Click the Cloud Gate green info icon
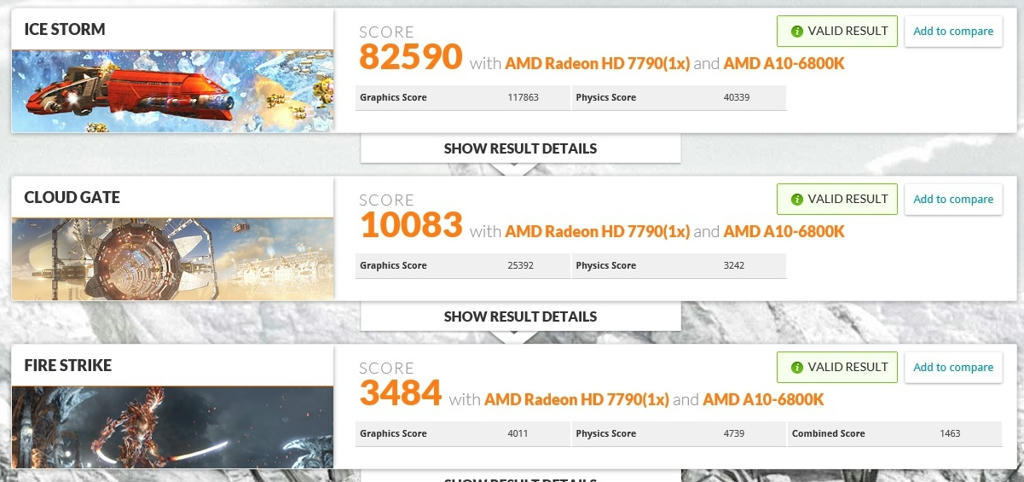This screenshot has height=482, width=1024. coord(796,199)
